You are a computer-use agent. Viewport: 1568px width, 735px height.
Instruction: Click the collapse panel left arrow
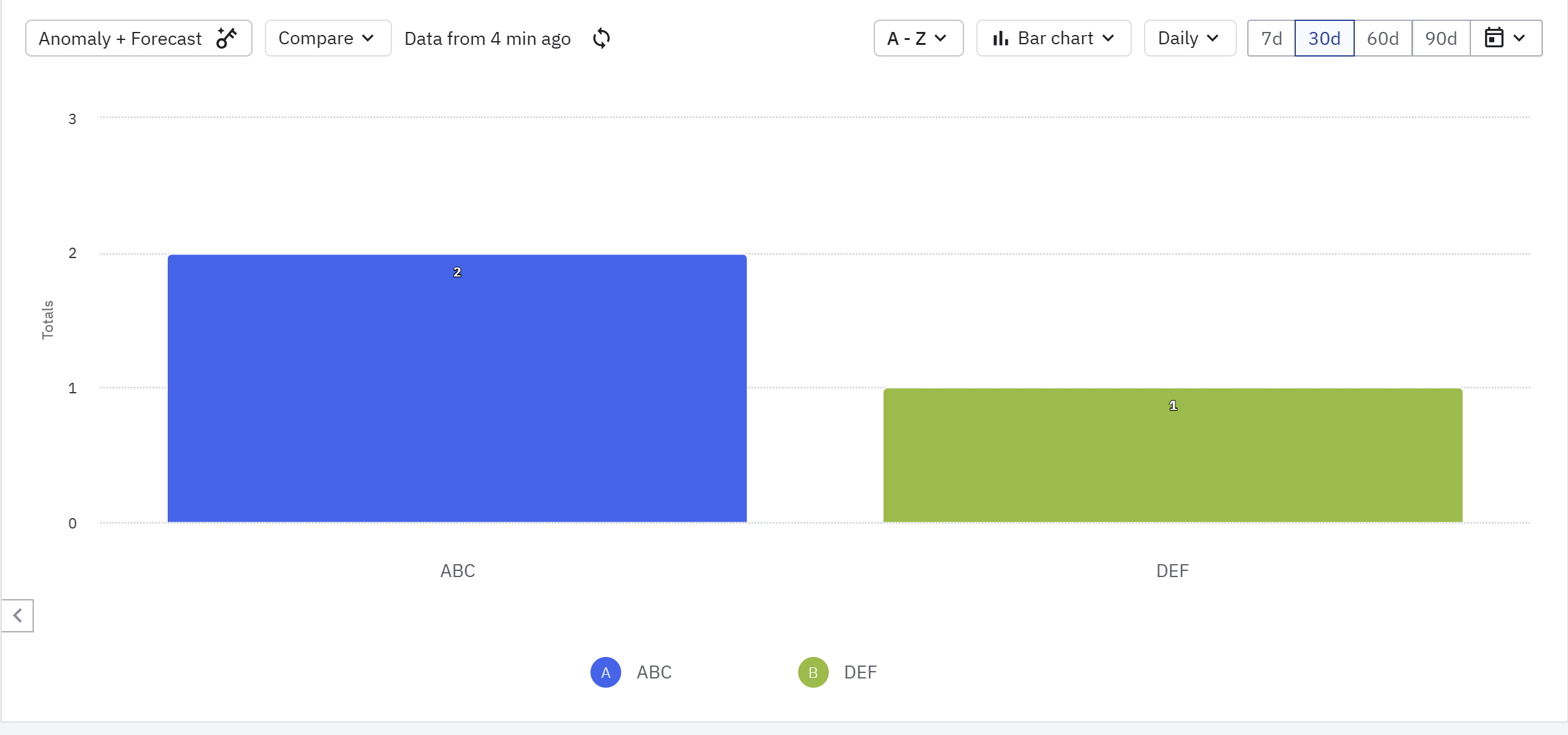tap(17, 615)
